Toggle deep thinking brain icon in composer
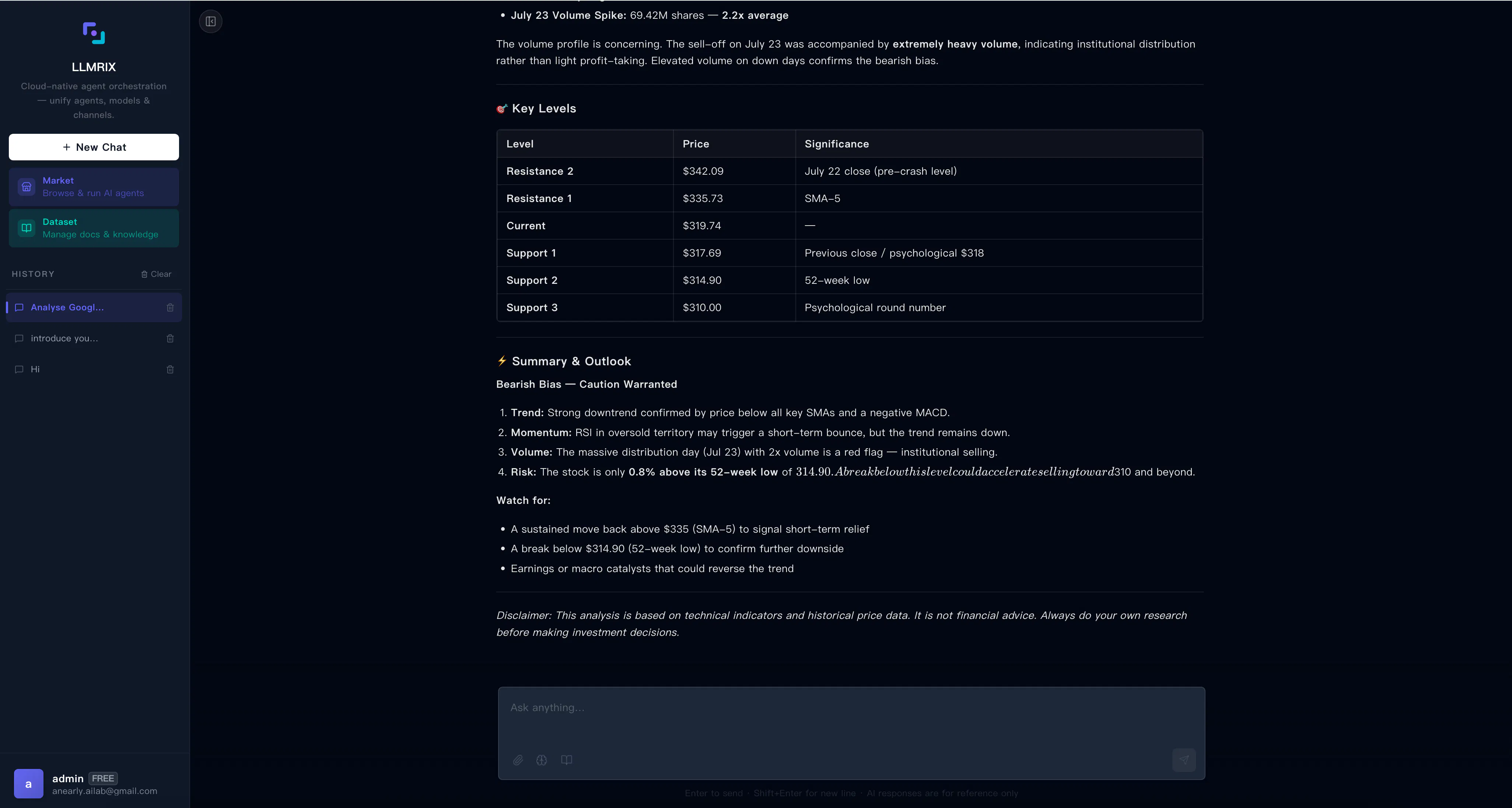Image resolution: width=1512 pixels, height=808 pixels. click(542, 760)
